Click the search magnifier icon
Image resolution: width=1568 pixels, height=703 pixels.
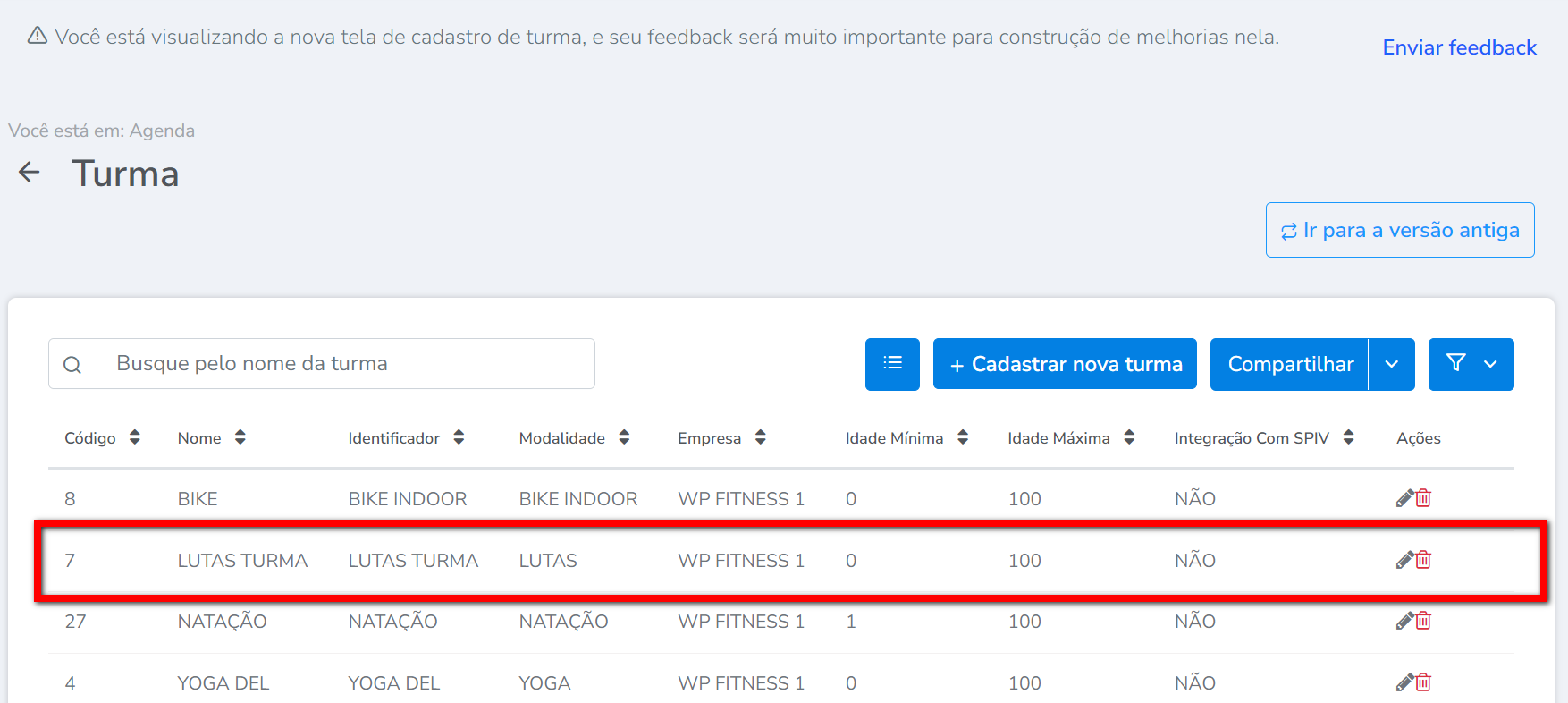(72, 365)
